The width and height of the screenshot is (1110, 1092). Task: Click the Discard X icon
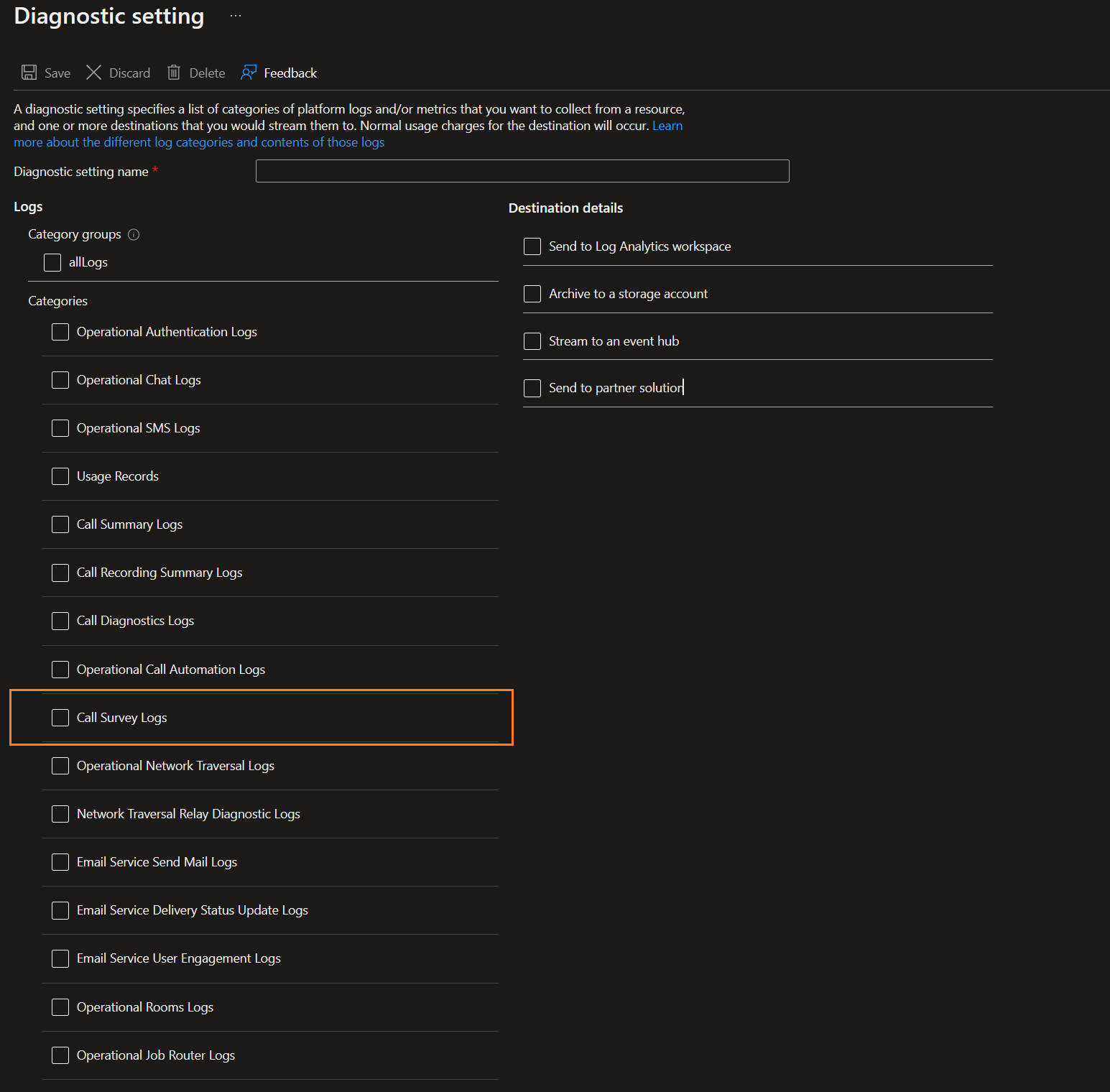[93, 73]
